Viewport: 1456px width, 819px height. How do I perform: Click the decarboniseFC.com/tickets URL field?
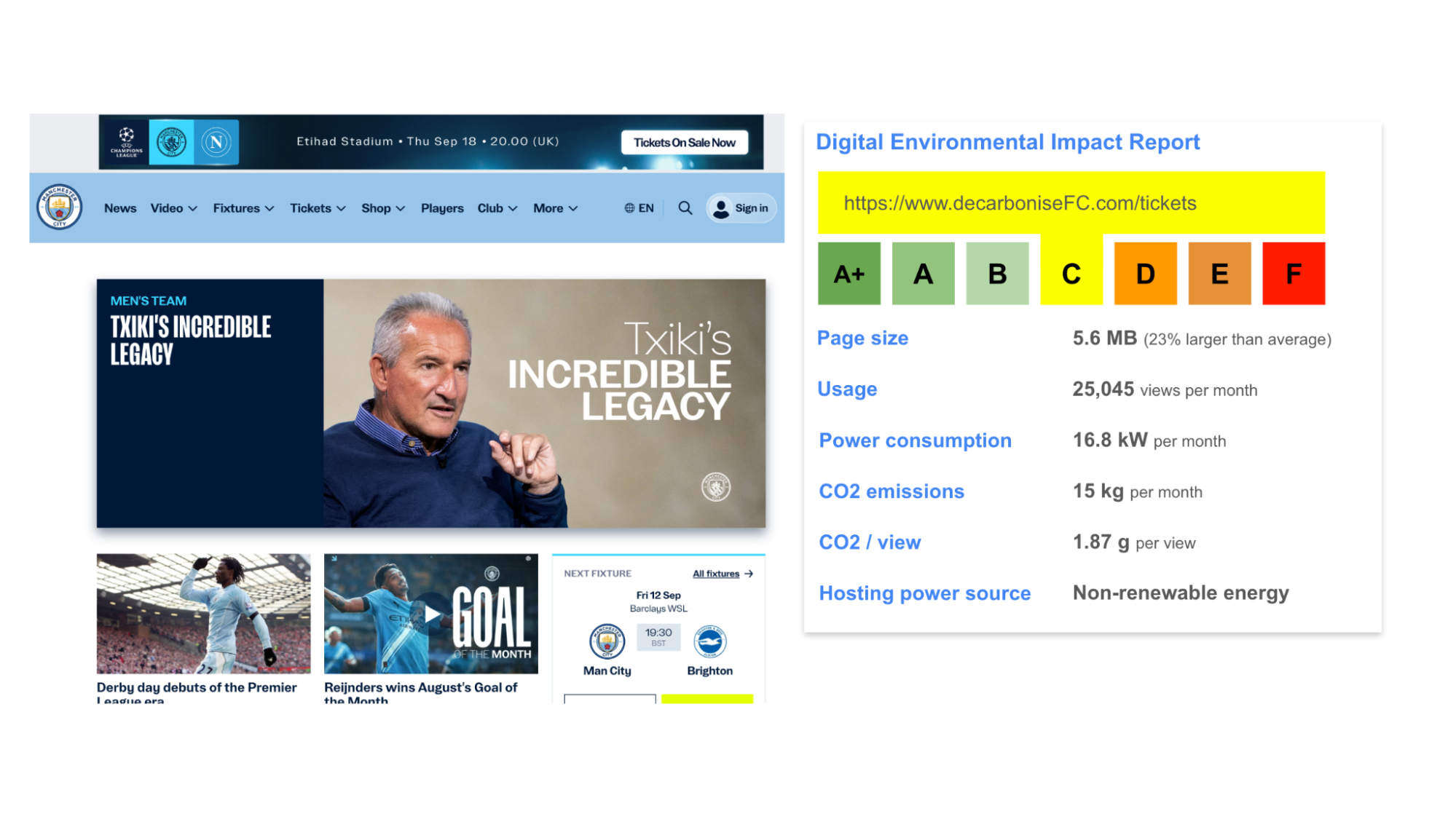[1071, 203]
